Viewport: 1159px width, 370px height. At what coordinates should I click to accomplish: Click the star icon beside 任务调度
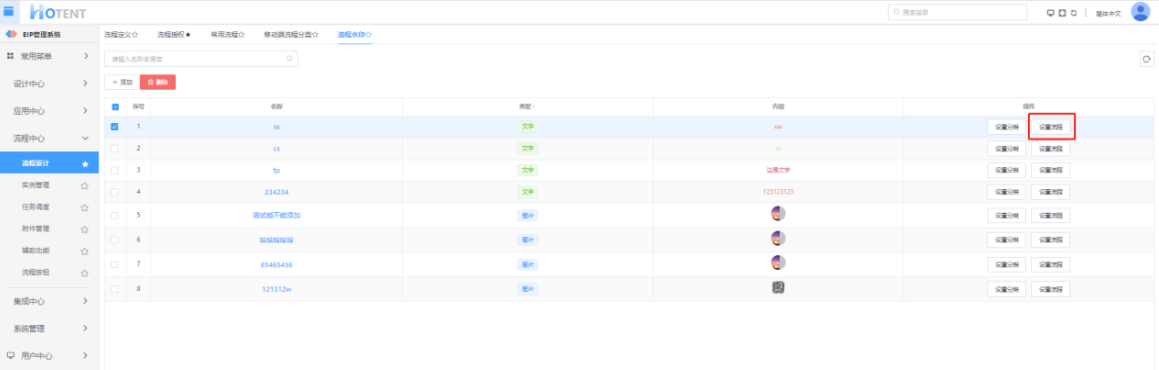coord(84,208)
